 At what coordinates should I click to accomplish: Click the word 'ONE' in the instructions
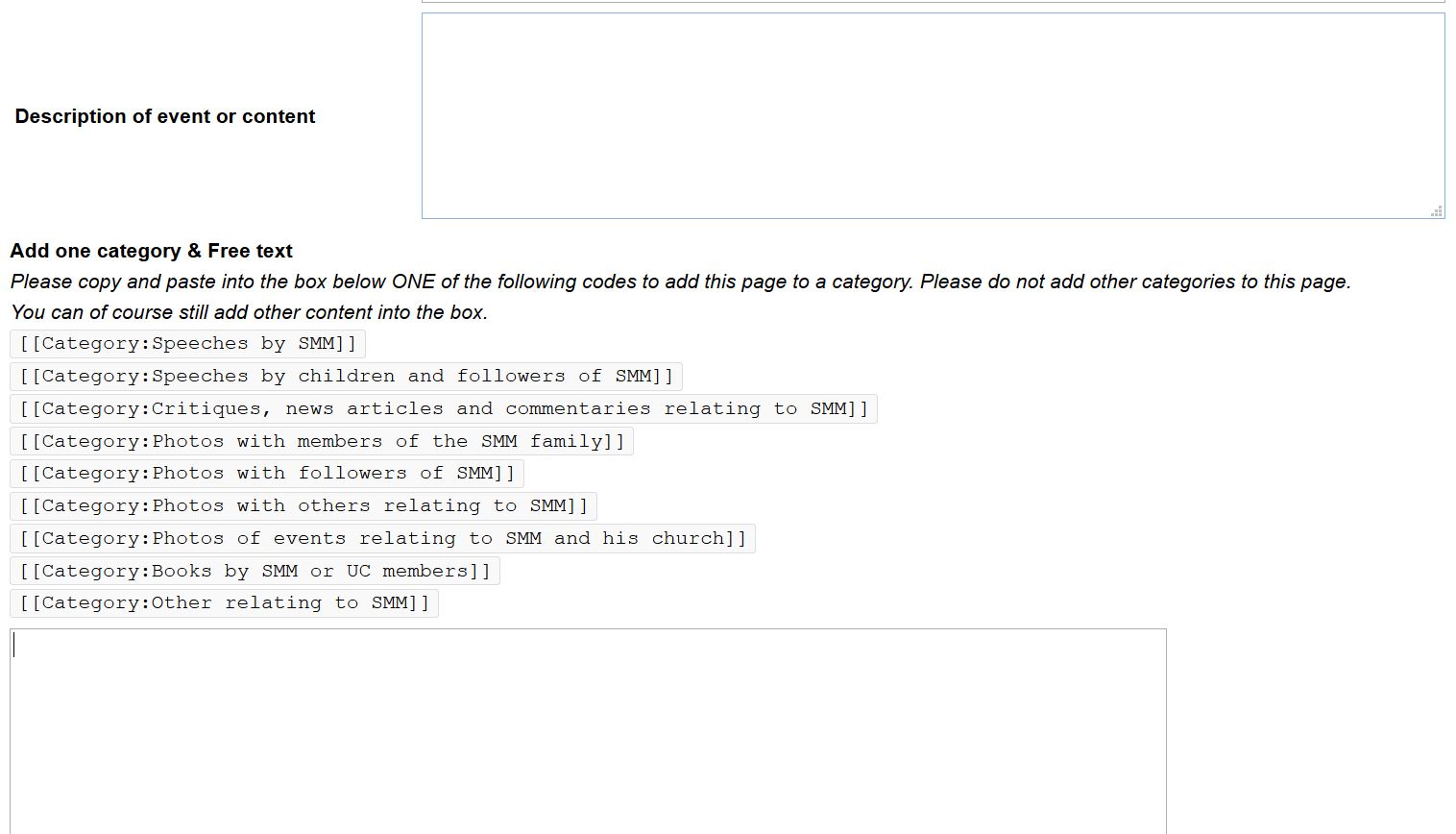pos(413,282)
